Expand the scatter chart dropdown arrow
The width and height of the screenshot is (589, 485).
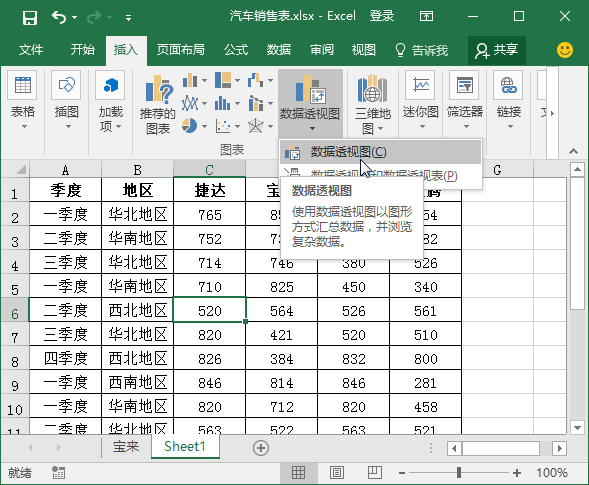pyautogui.click(x=237, y=126)
